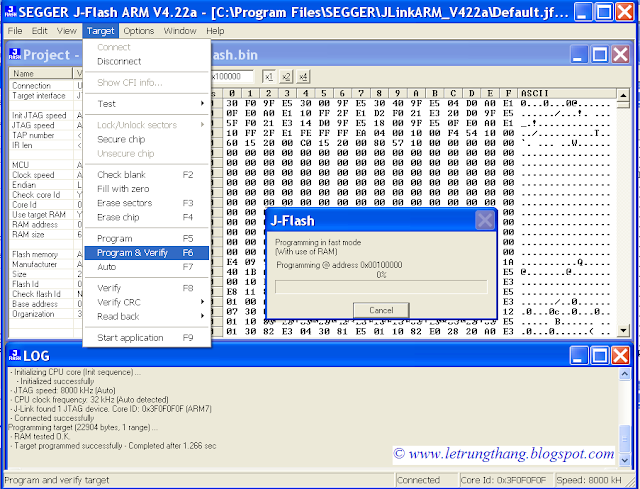Screen dimensions: 640x489
Task: Select the Target interface row
Action: 46,96
